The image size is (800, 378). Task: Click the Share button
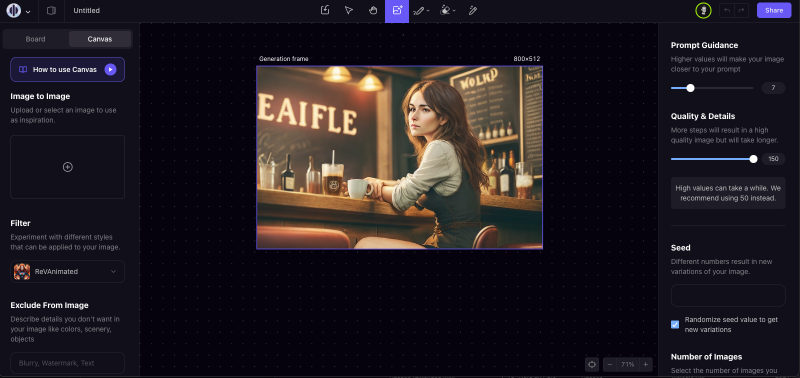[774, 11]
